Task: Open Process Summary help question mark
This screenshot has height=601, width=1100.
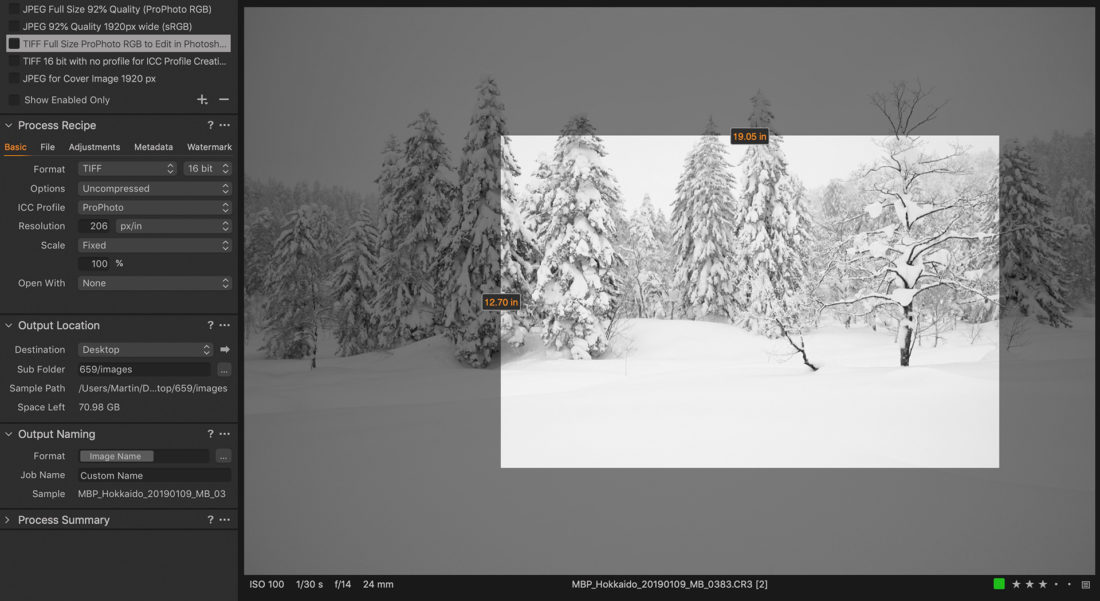Action: 210,520
